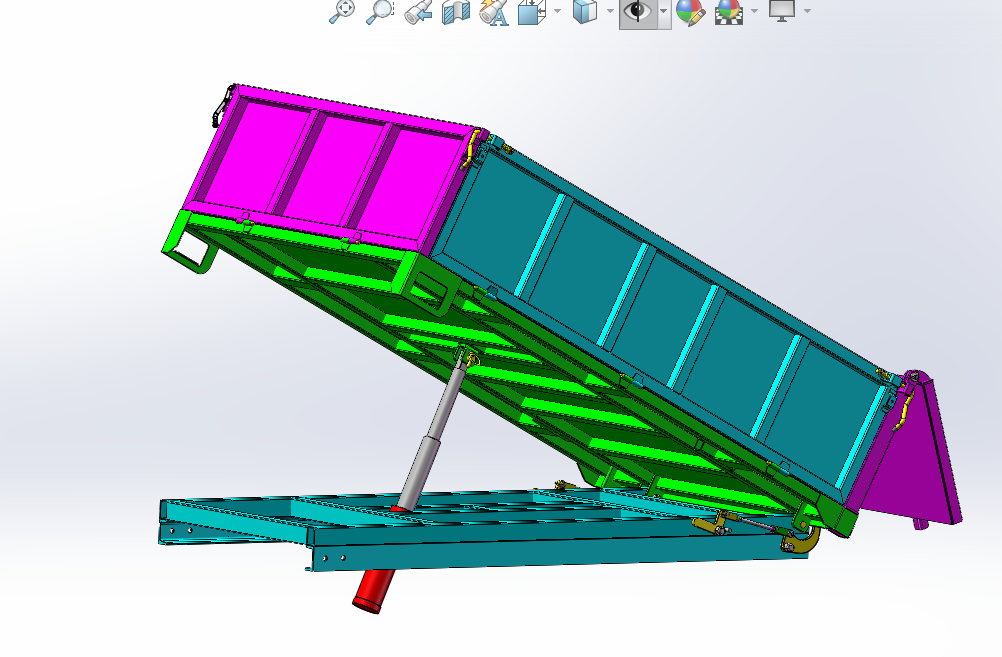Click the Apply Scene icon
Viewport: 1002px width, 657px height.
coord(729,12)
